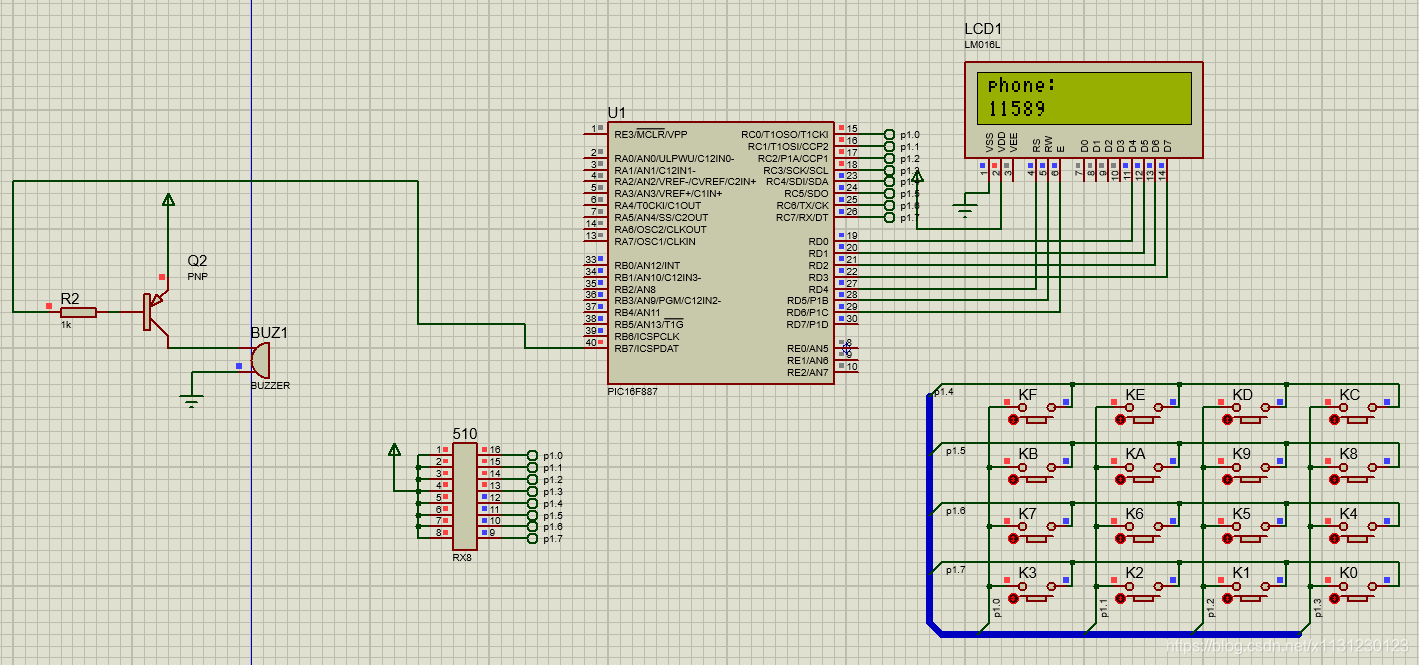Viewport: 1419px width, 665px height.
Task: Toggle the latch circle of key K6
Action: [x=1121, y=539]
